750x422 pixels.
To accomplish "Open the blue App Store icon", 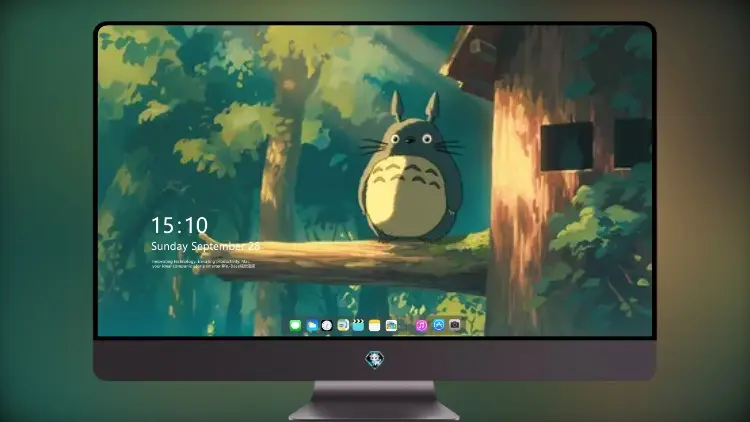I will coord(439,325).
